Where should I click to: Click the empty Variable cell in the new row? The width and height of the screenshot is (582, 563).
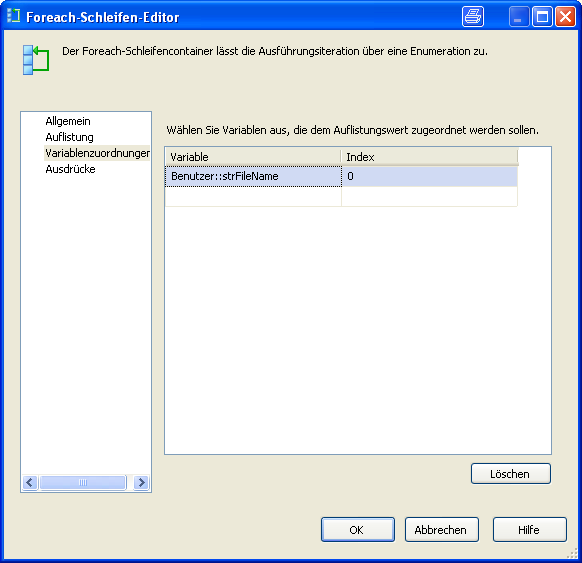click(x=253, y=196)
